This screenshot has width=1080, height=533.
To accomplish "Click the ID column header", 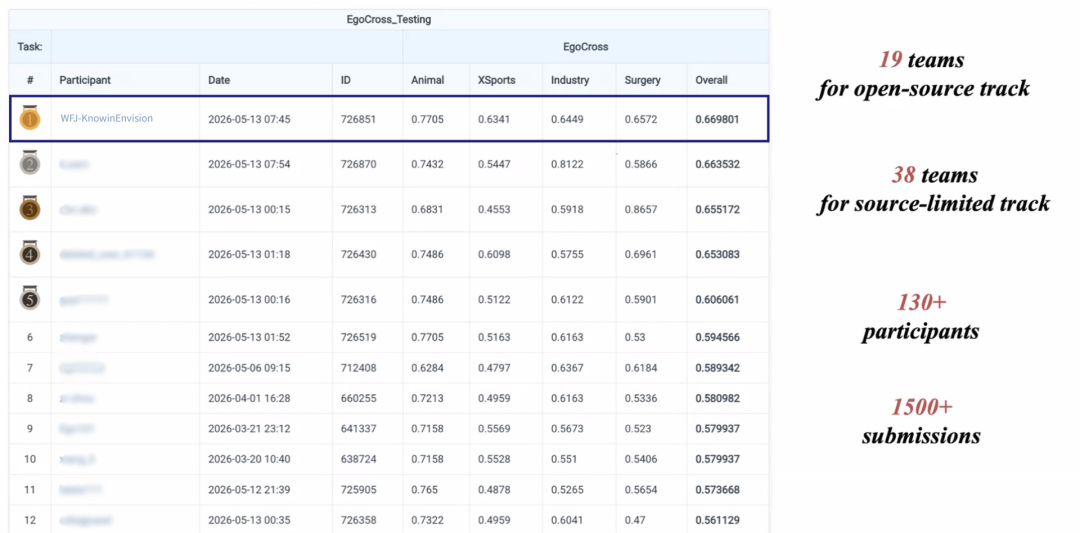I will tap(346, 80).
